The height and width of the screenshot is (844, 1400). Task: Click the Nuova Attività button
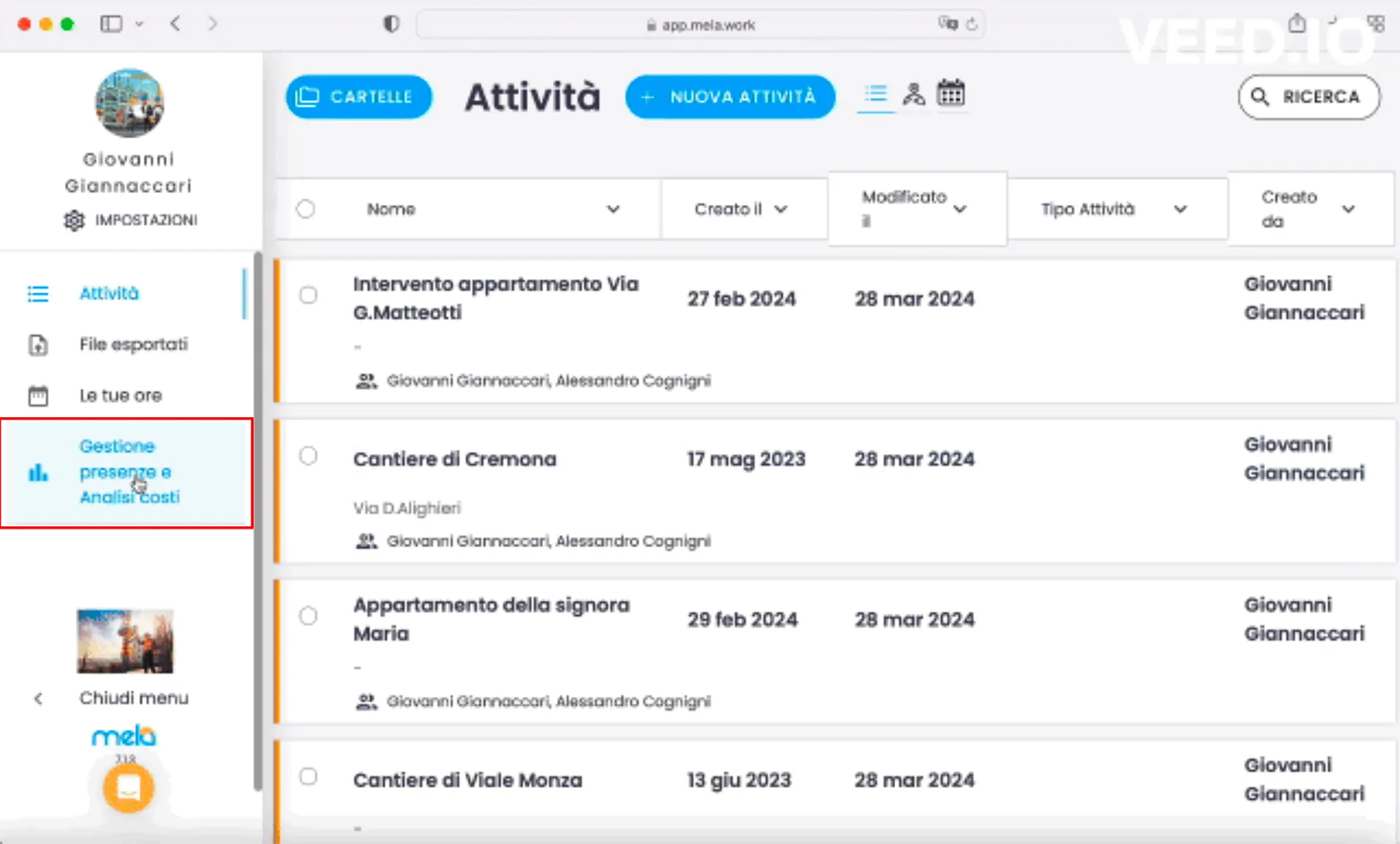(x=729, y=97)
